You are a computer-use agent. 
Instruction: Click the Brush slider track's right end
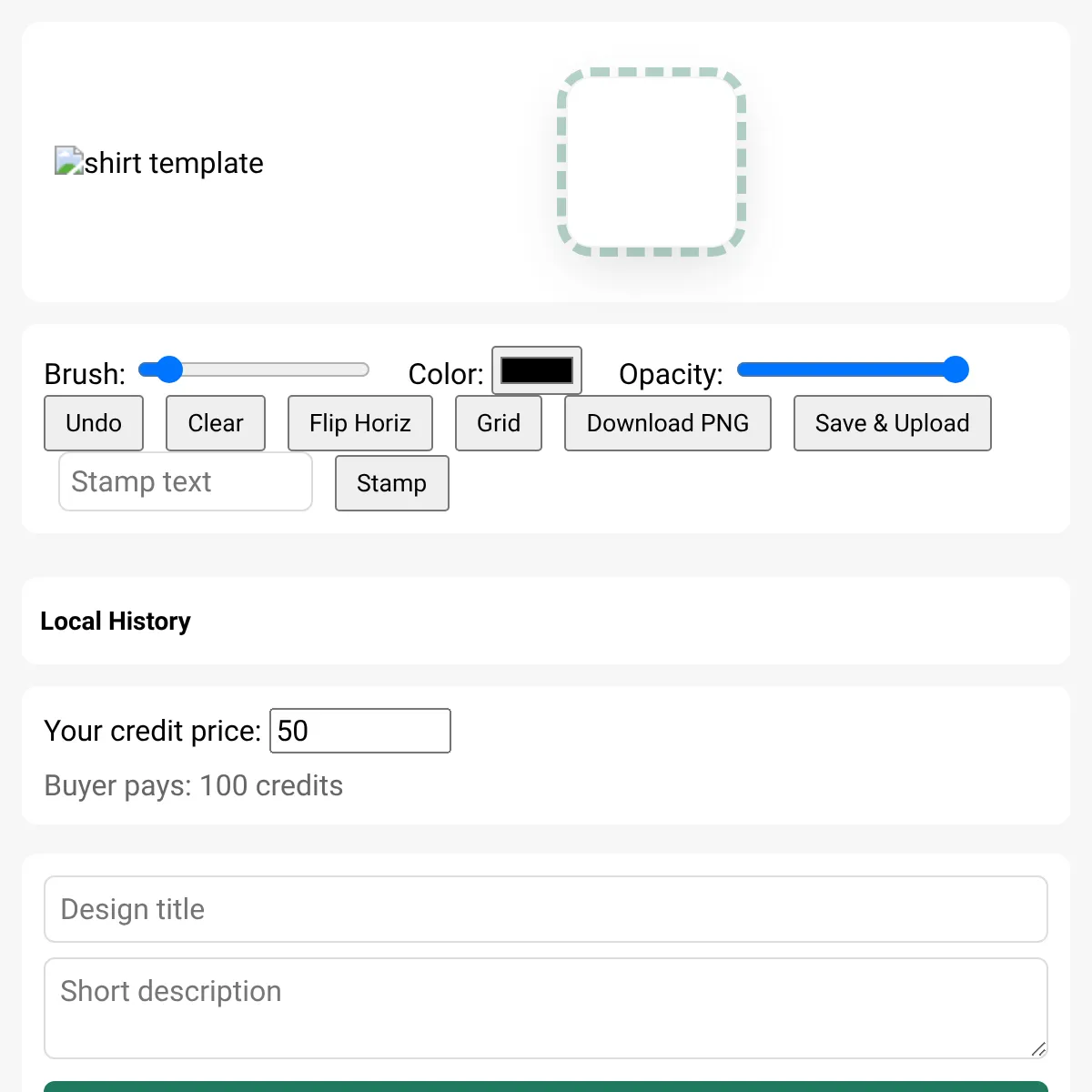click(x=362, y=369)
